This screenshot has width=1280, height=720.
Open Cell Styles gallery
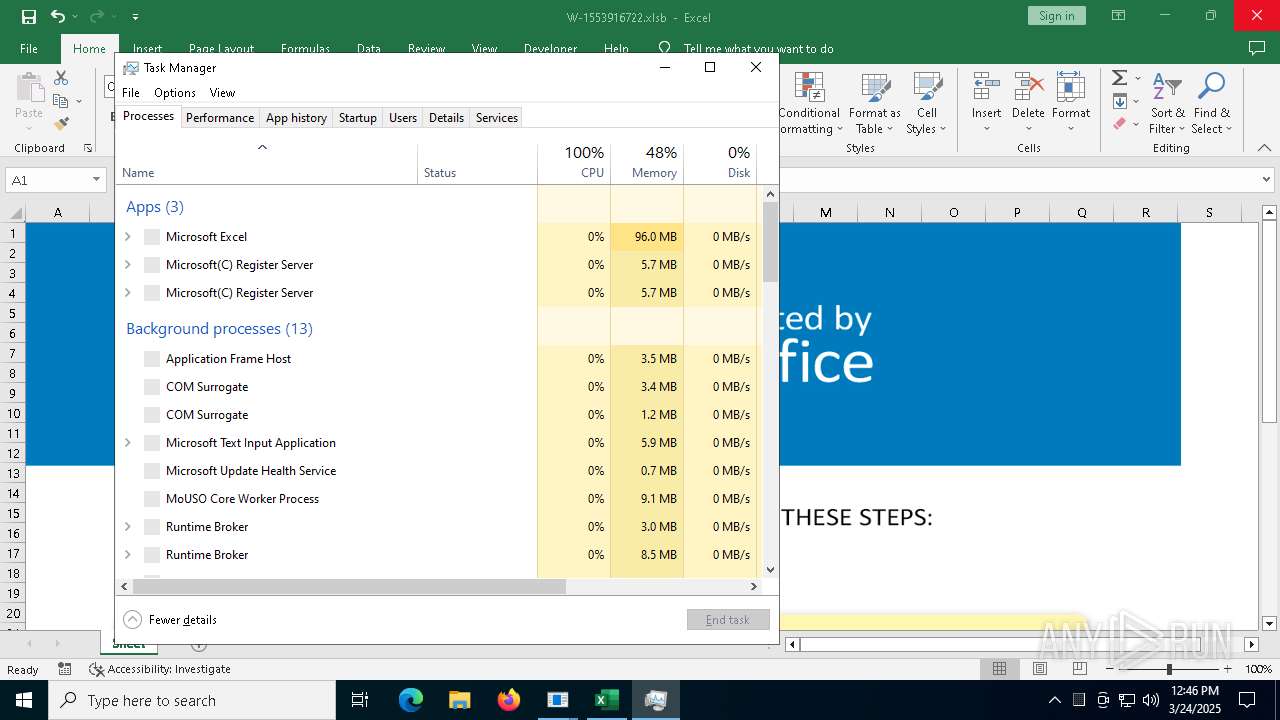click(927, 104)
